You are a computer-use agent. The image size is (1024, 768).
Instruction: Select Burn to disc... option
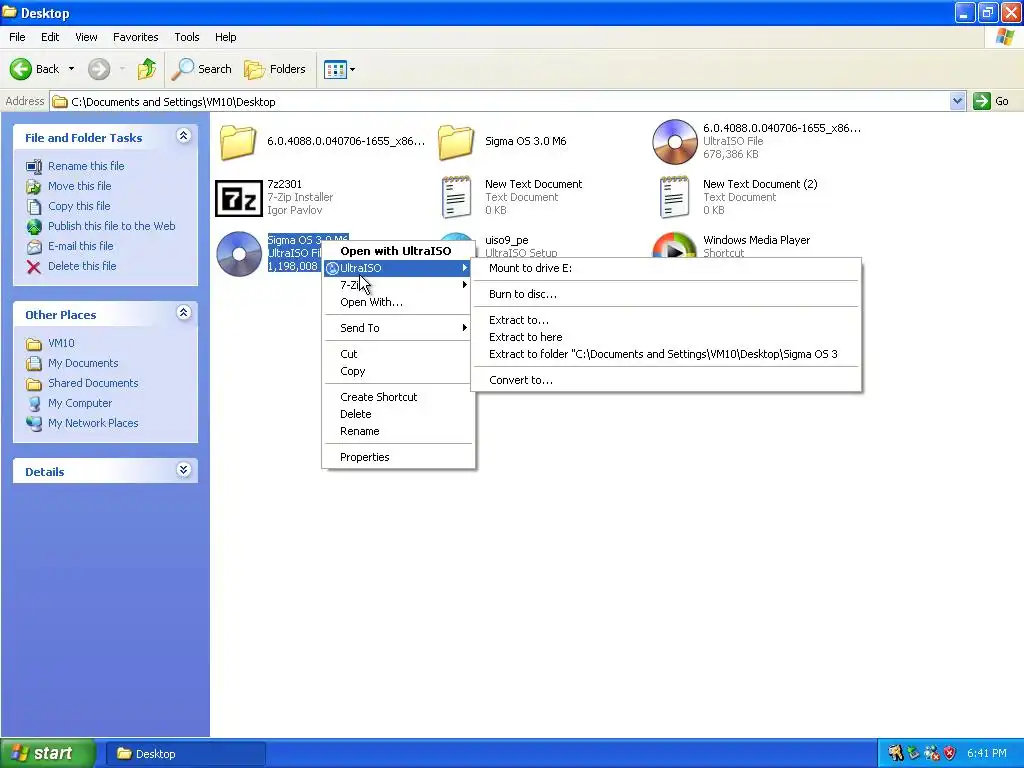pyautogui.click(x=666, y=294)
